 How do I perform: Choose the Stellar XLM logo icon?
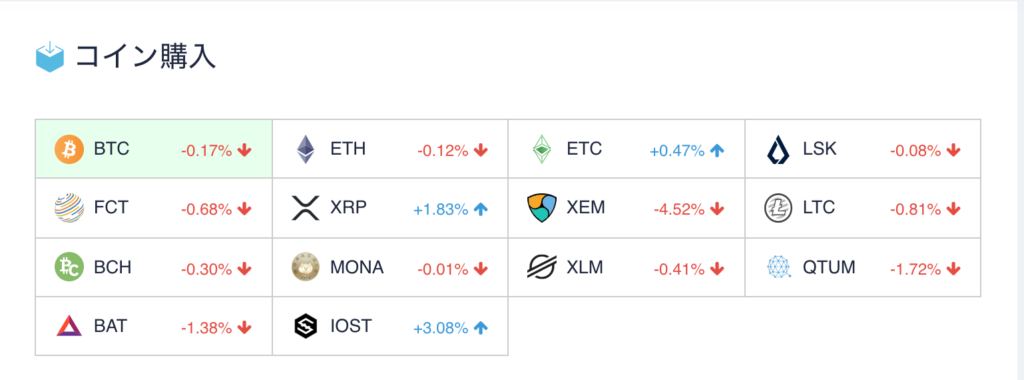point(542,268)
